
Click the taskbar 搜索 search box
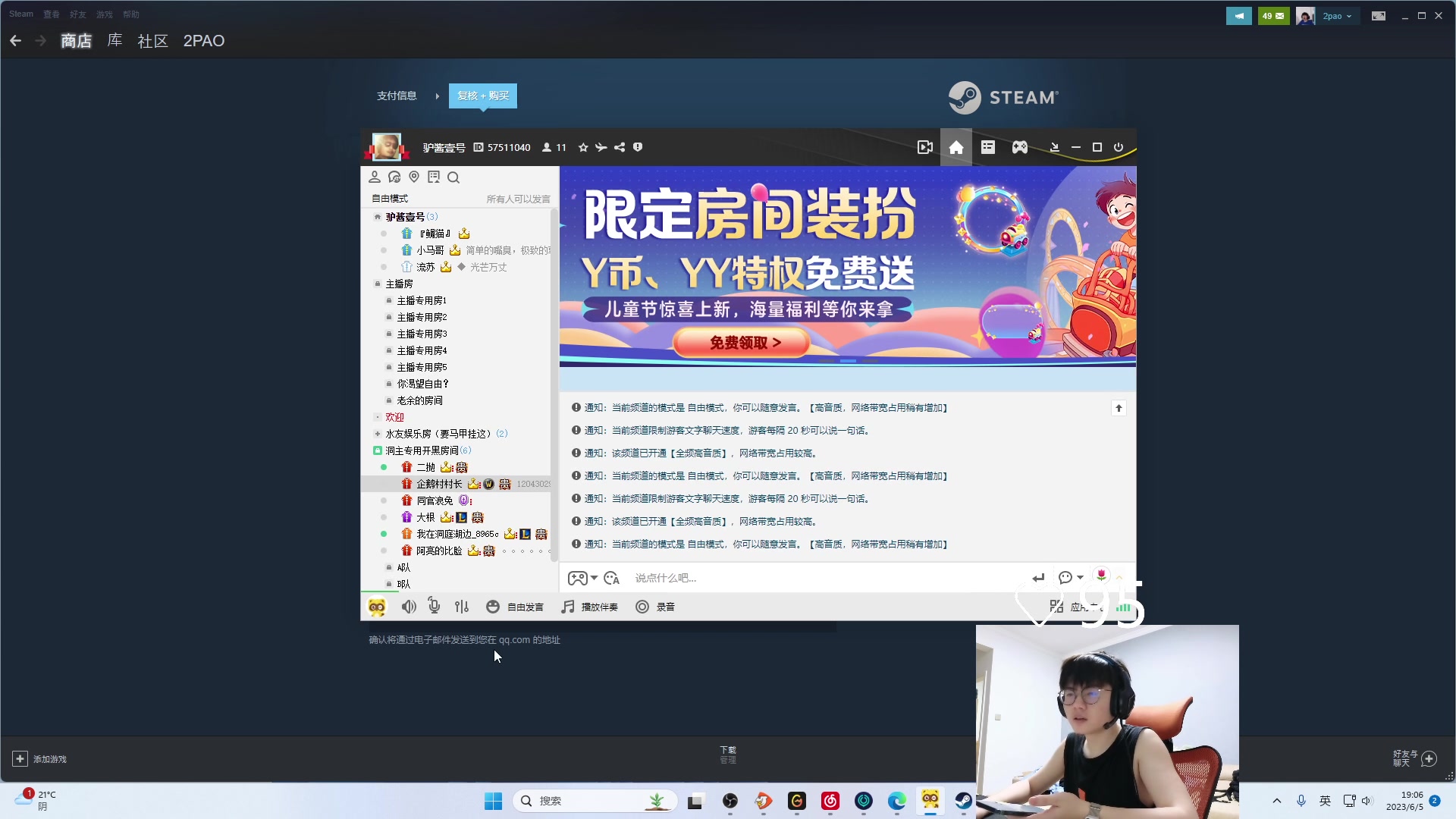tap(595, 801)
